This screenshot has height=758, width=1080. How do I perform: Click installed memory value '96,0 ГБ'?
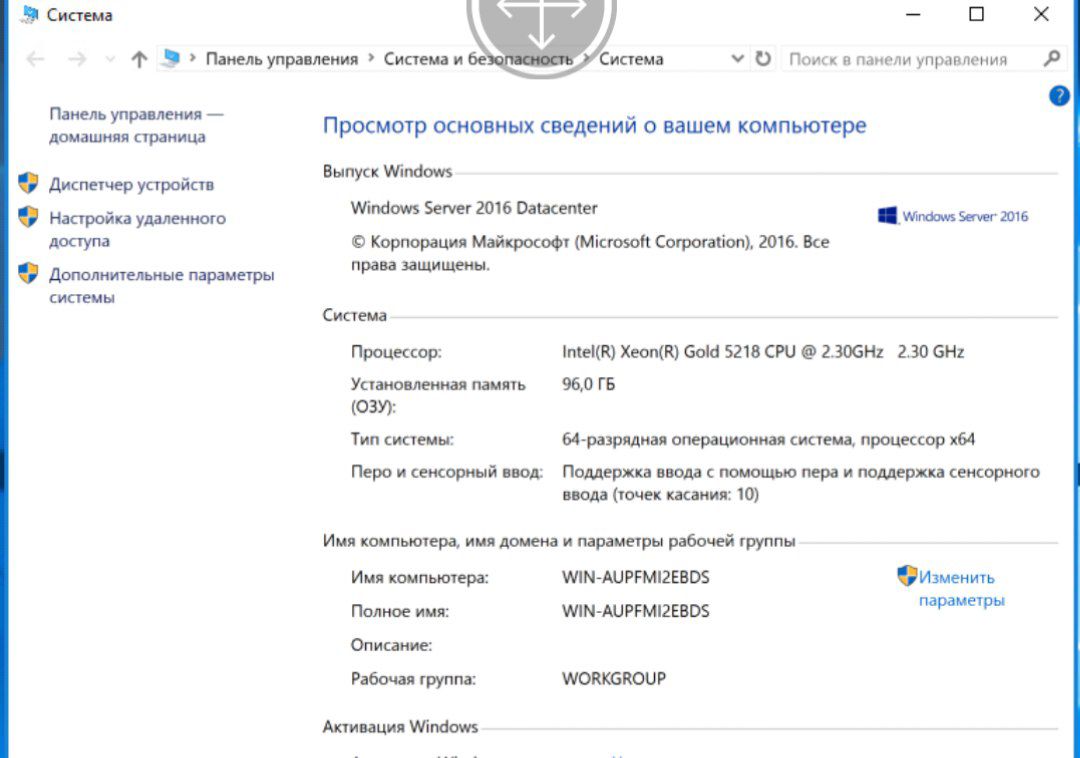(588, 384)
